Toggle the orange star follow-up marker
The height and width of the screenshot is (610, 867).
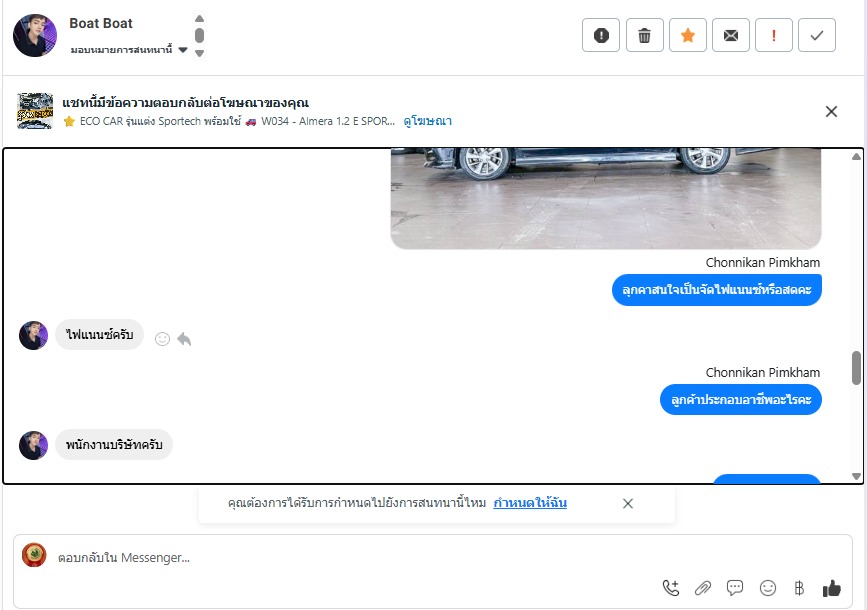click(x=688, y=35)
